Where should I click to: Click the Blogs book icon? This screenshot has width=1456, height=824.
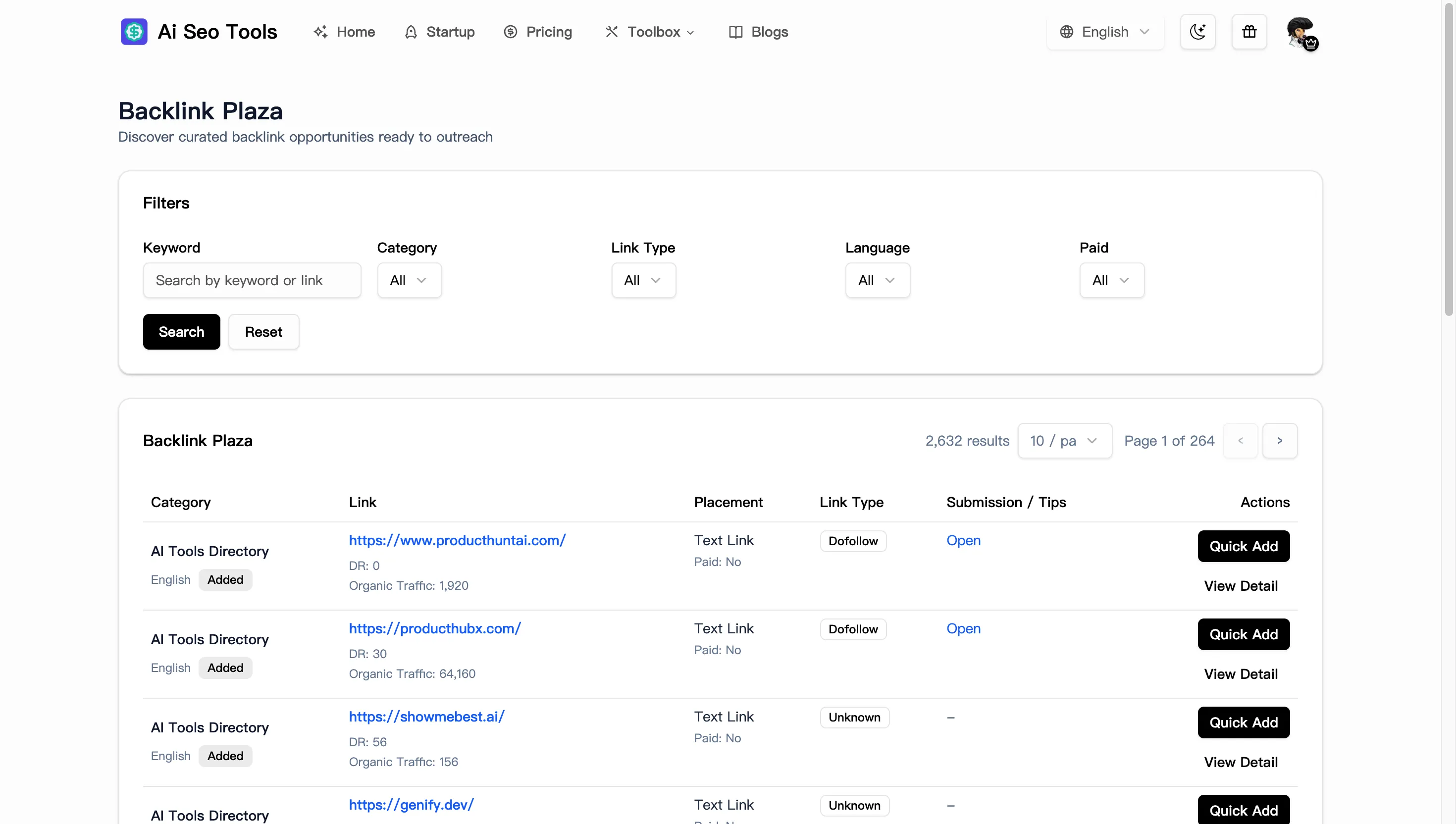(x=736, y=32)
